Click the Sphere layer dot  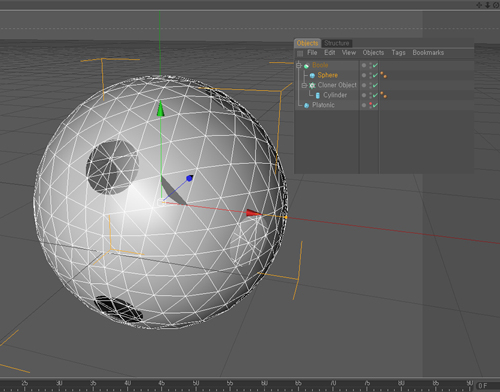pos(364,75)
